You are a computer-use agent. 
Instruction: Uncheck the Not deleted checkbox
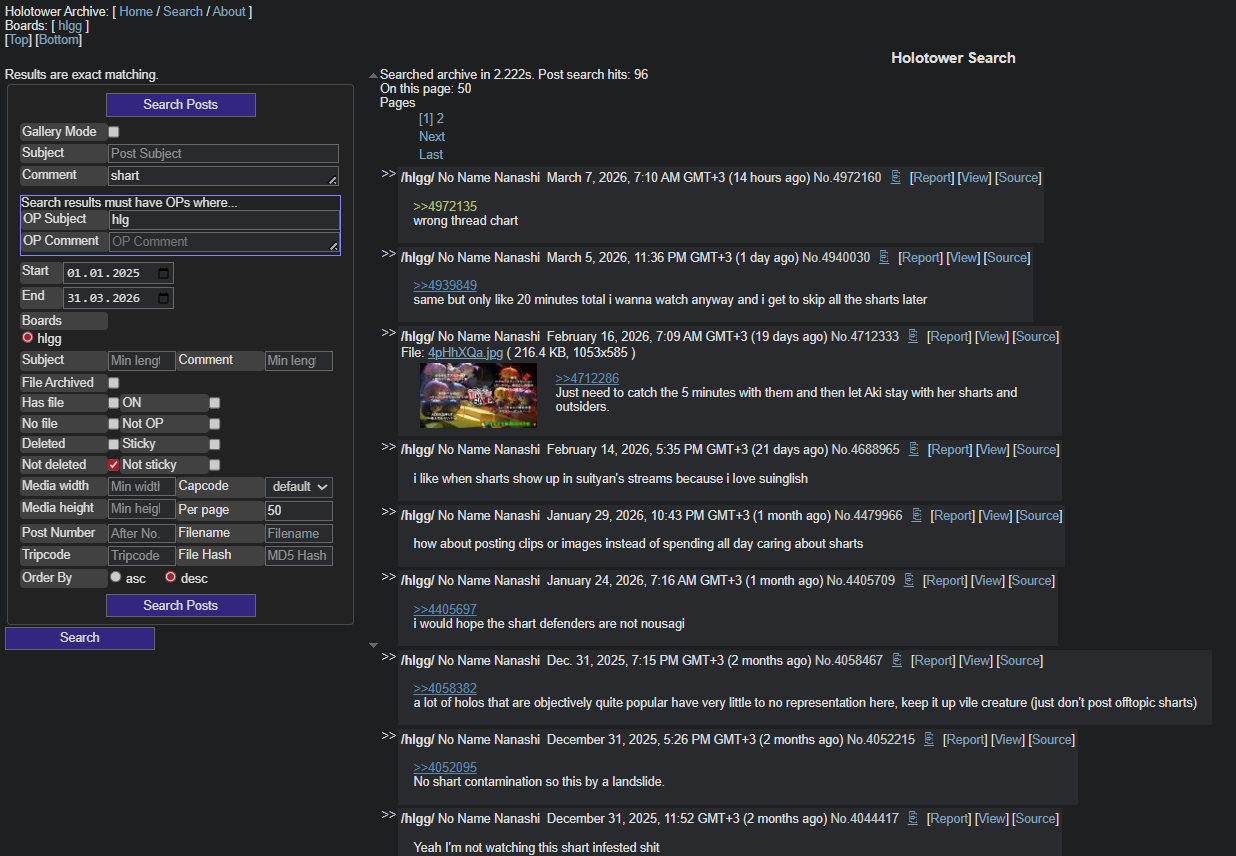(114, 465)
